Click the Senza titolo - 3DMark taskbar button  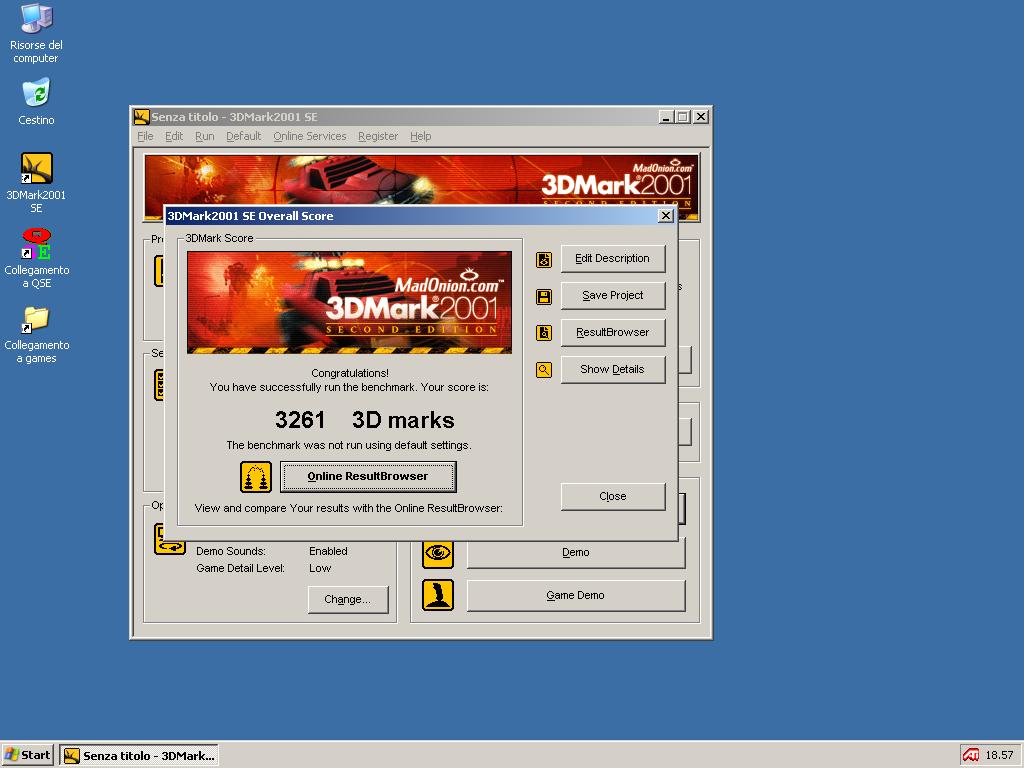point(139,756)
